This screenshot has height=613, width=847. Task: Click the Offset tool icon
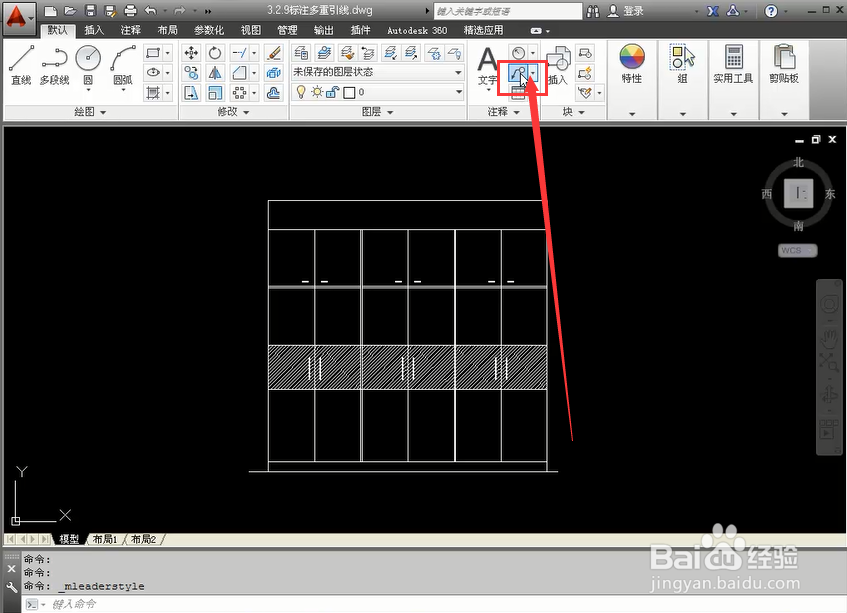coord(274,93)
